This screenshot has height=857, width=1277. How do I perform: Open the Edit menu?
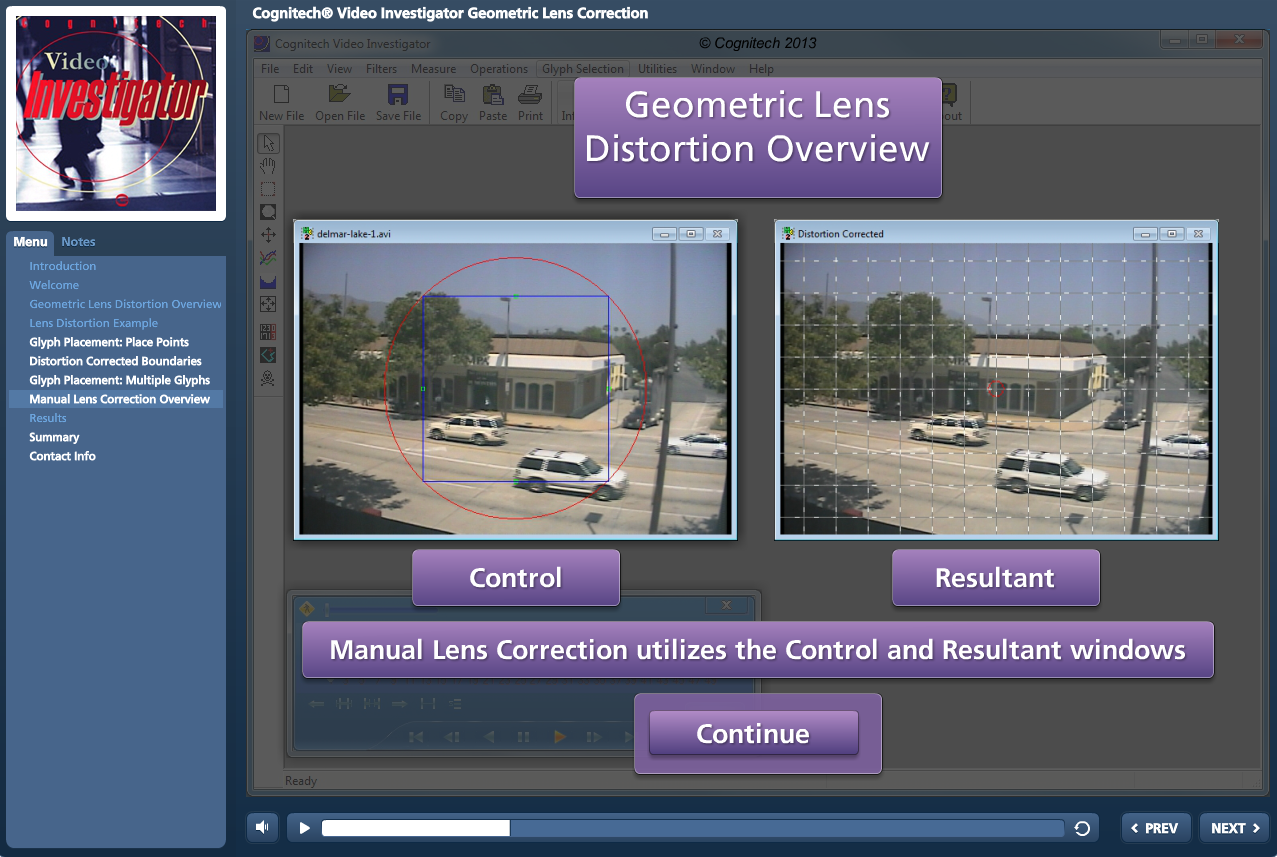(303, 69)
